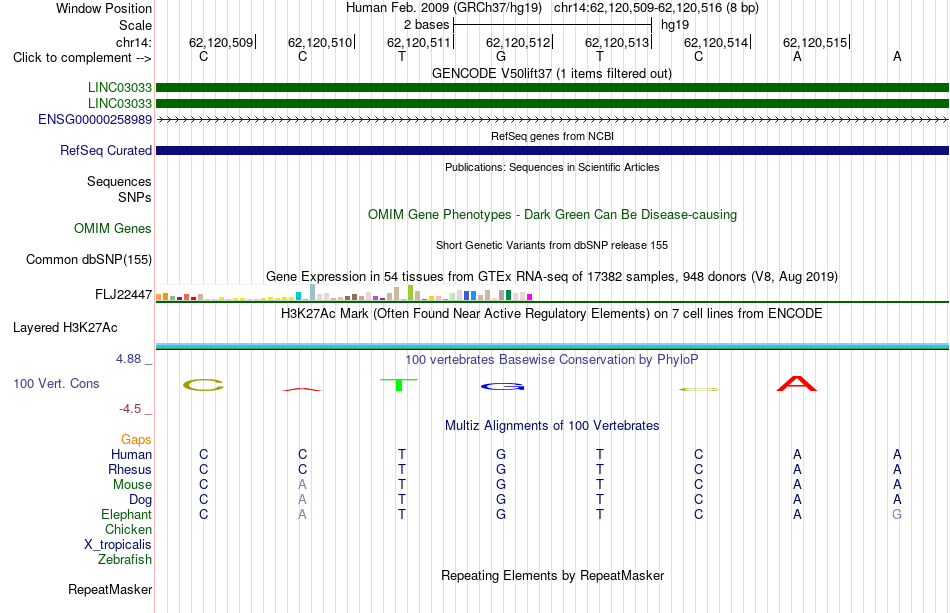The image size is (950, 613).
Task: Click the Rhesus alignment row label
Action: [x=130, y=469]
